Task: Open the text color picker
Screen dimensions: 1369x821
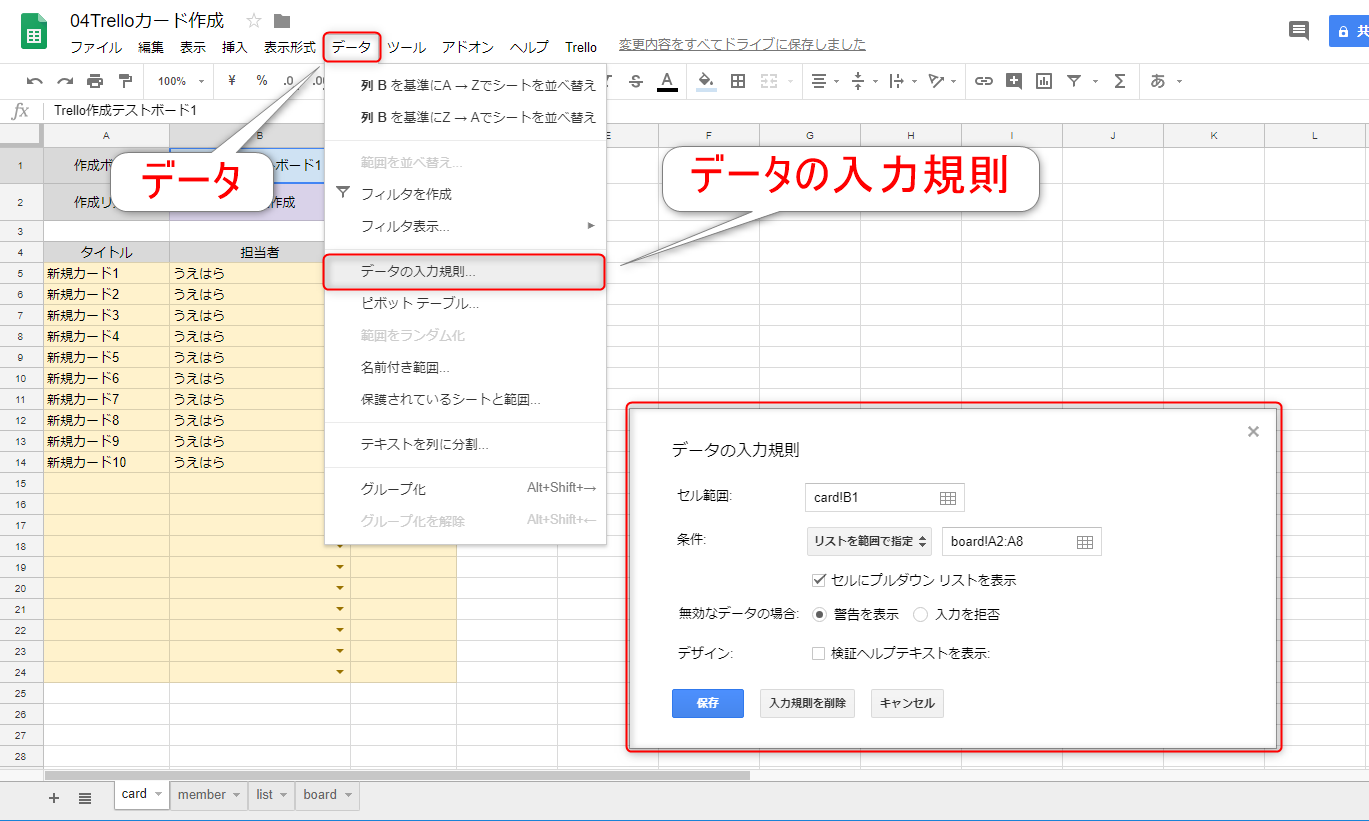Action: 667,81
